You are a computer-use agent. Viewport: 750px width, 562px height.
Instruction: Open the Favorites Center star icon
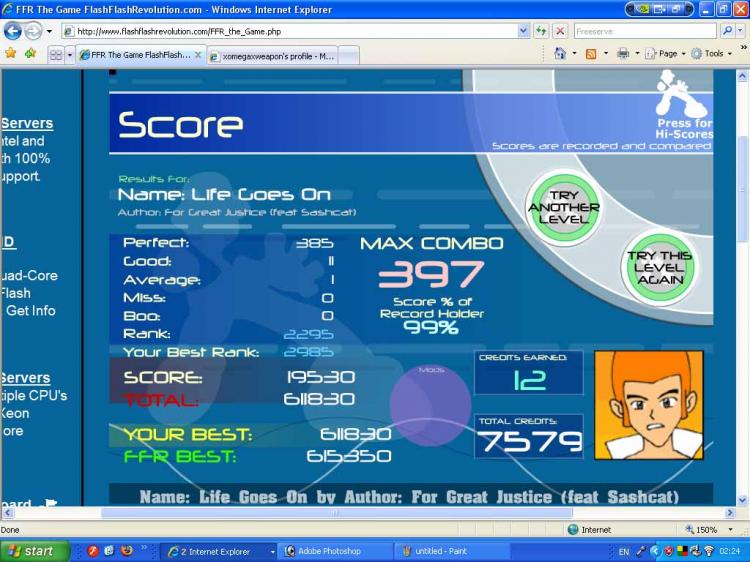tap(11, 54)
